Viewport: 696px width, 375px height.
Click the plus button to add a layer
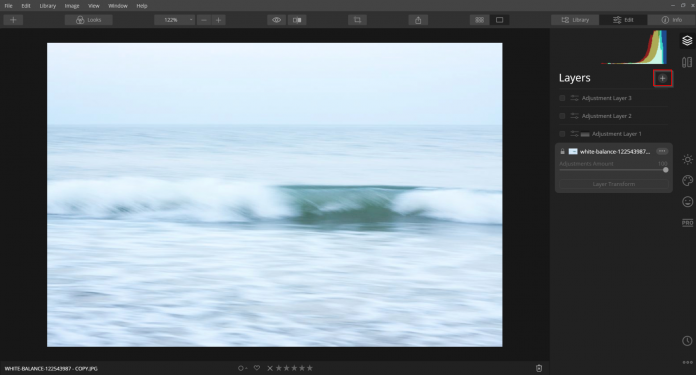coord(663,79)
